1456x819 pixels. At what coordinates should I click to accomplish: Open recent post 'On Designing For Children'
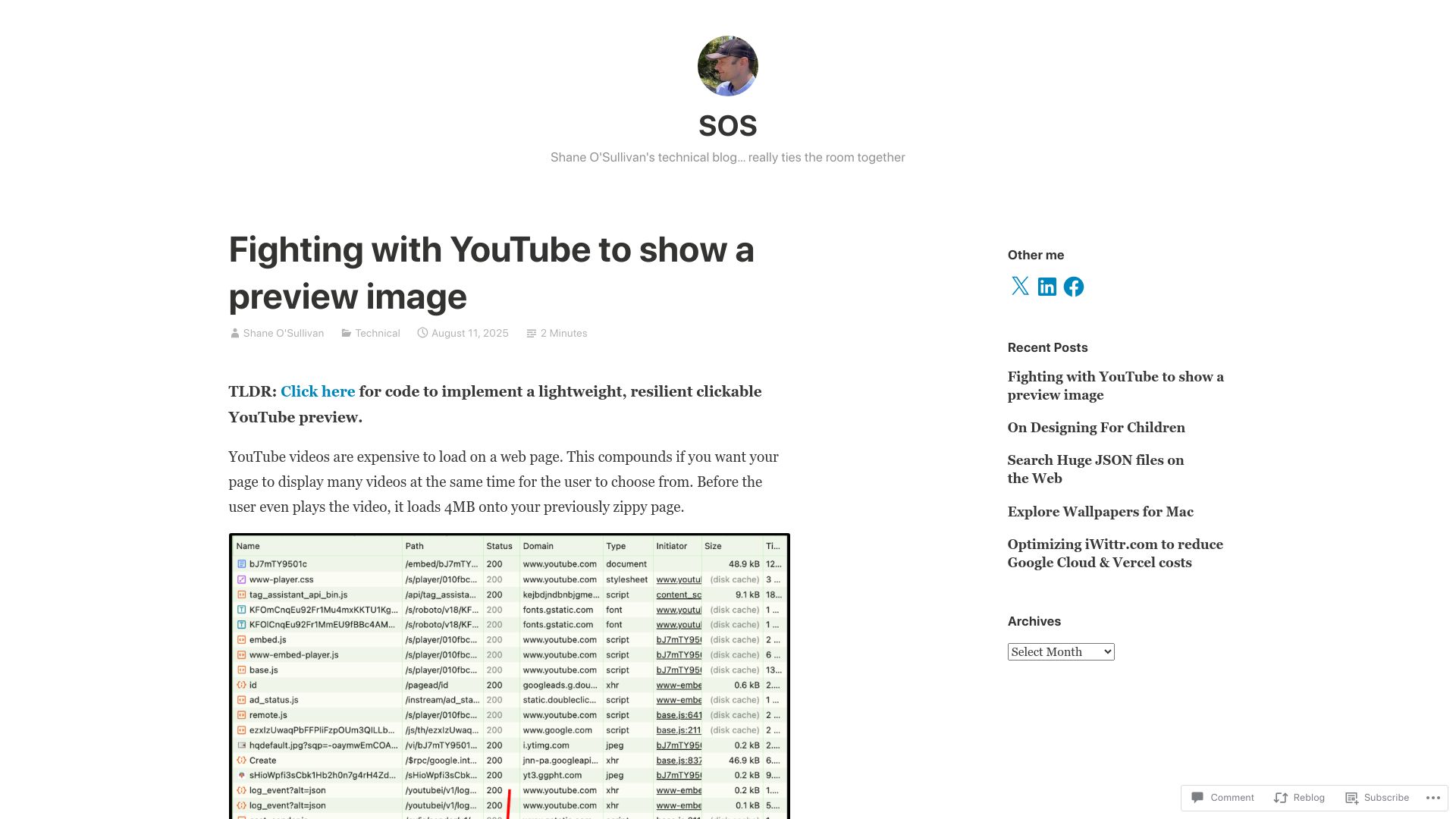pyautogui.click(x=1096, y=428)
